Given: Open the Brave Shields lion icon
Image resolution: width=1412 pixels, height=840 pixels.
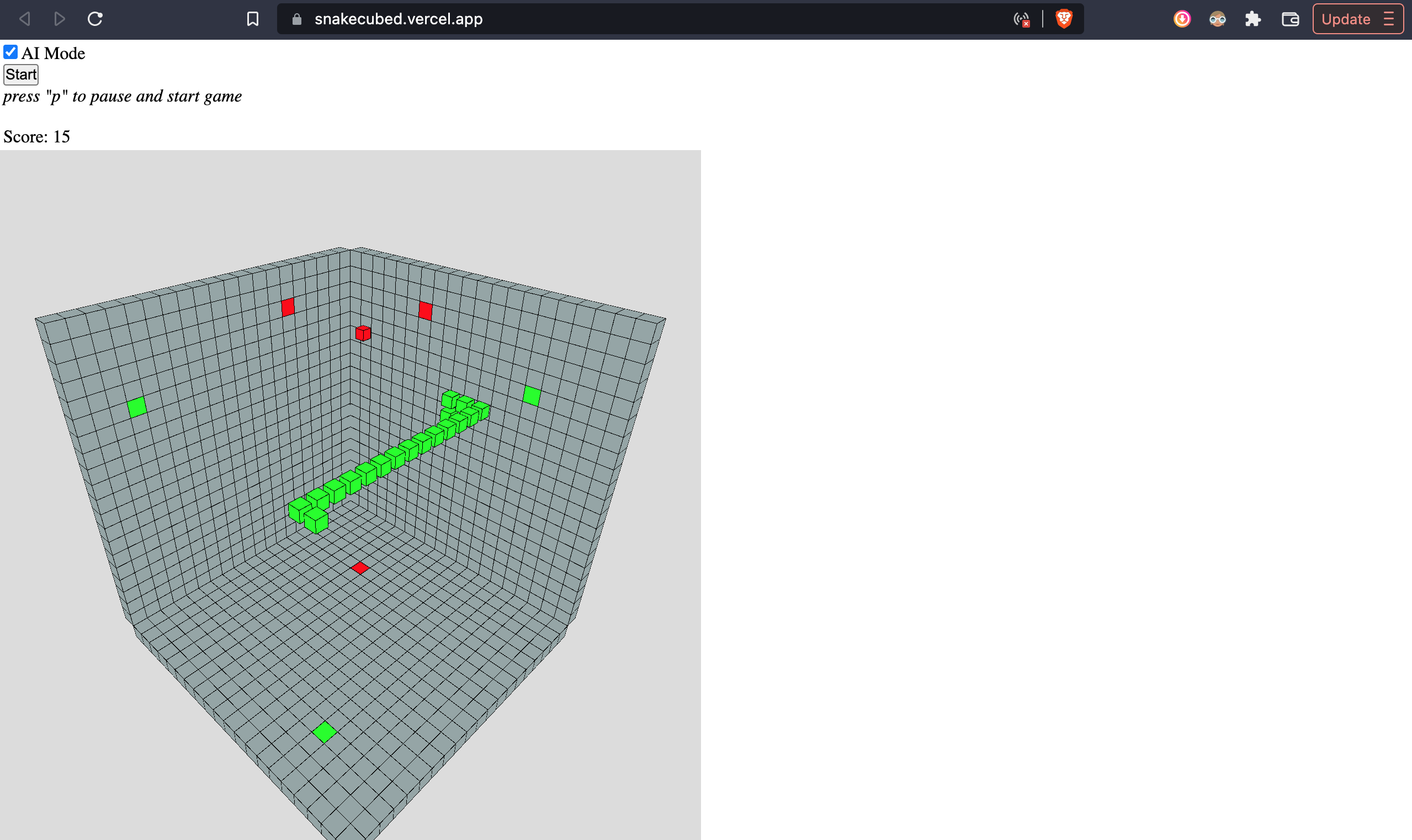Looking at the screenshot, I should point(1063,19).
